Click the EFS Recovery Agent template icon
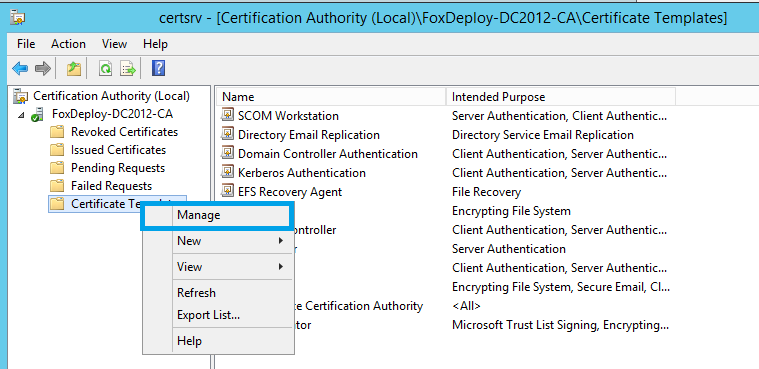The width and height of the screenshot is (759, 369). click(227, 191)
